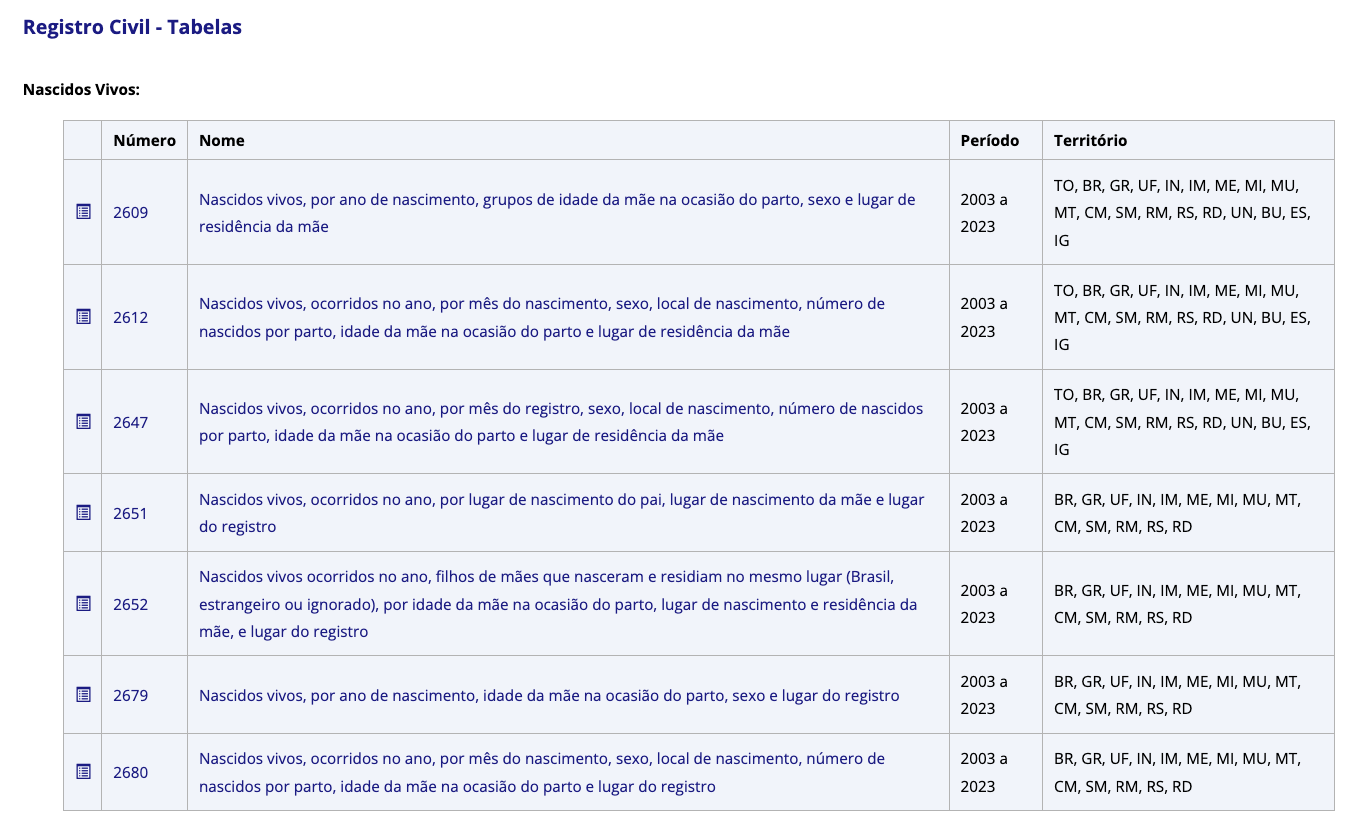
Task: Open 'grupos de idade da mãe' table name link
Action: pyautogui.click(x=556, y=200)
